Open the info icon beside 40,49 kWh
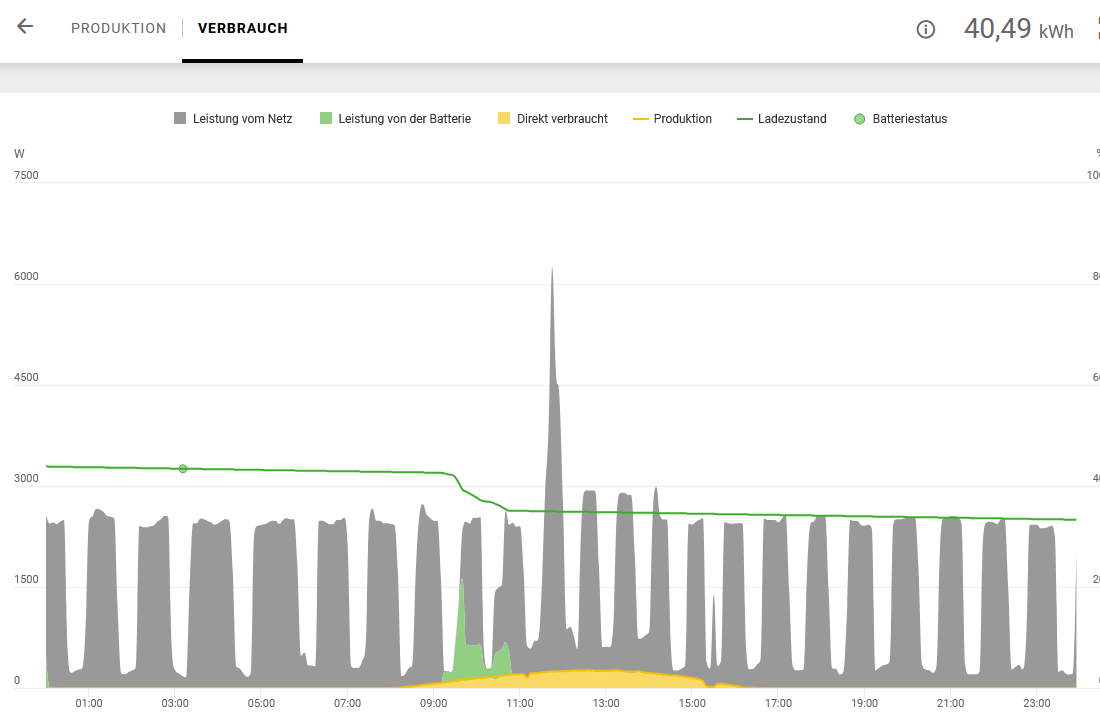Screen dimensions: 1100x723 925,29
